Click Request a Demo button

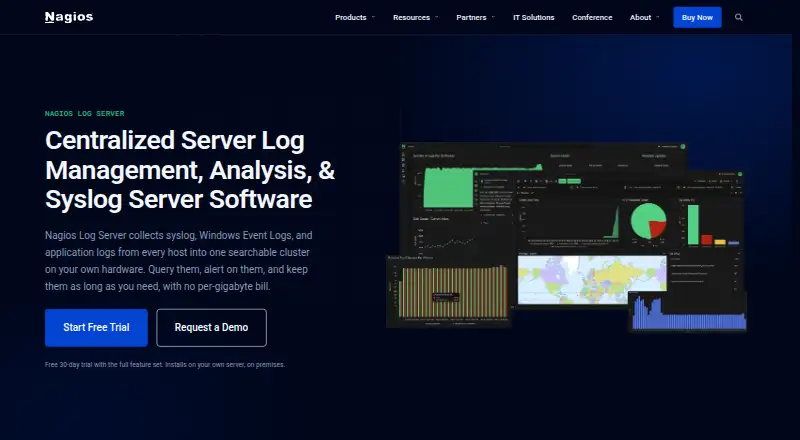pyautogui.click(x=211, y=328)
